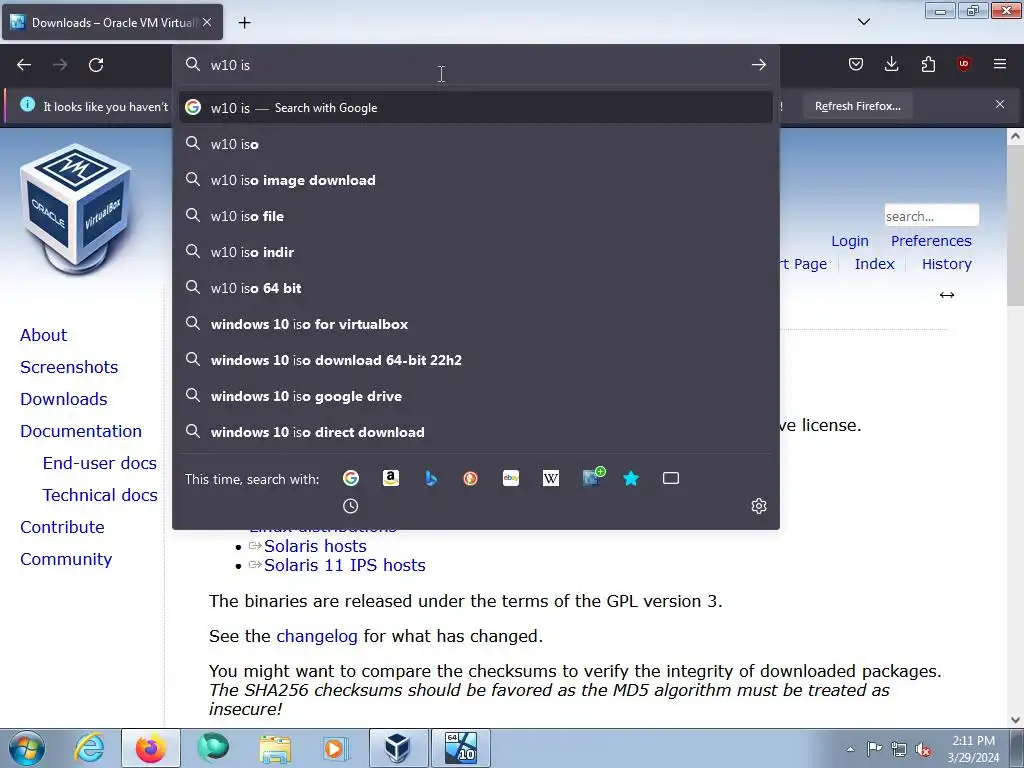This screenshot has height=768, width=1024.
Task: Select the Downloads – Oracle VM VirtualBox tab
Action: point(112,22)
